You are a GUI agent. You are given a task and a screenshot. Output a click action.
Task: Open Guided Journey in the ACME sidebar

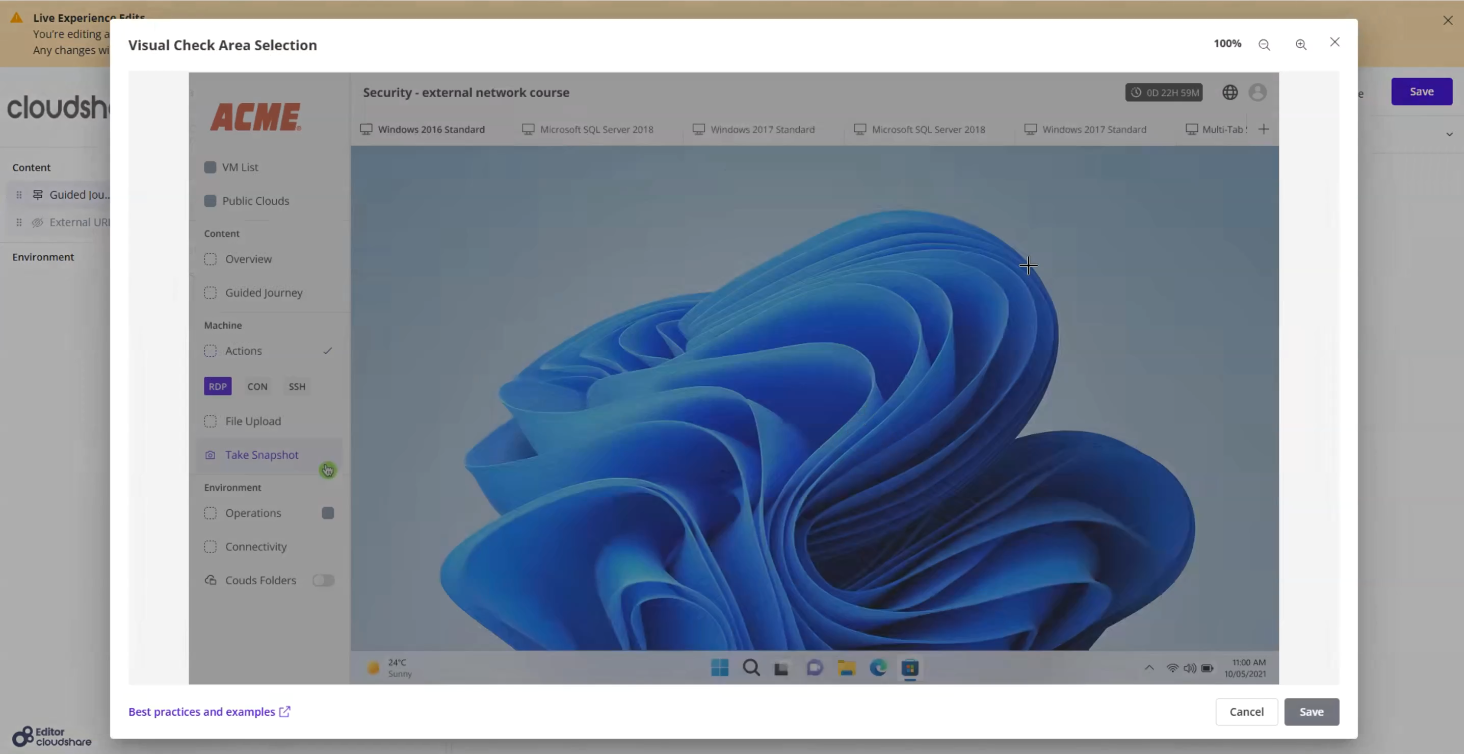pos(264,293)
